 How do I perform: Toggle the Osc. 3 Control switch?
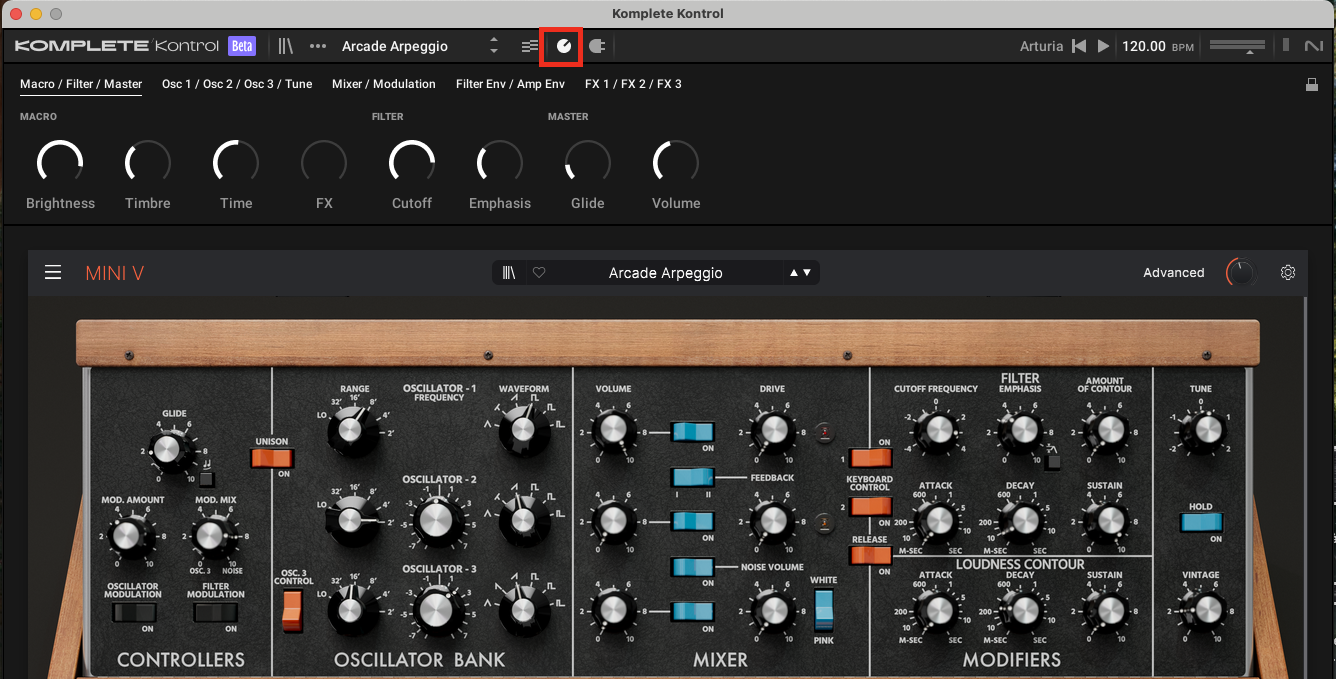[x=292, y=611]
